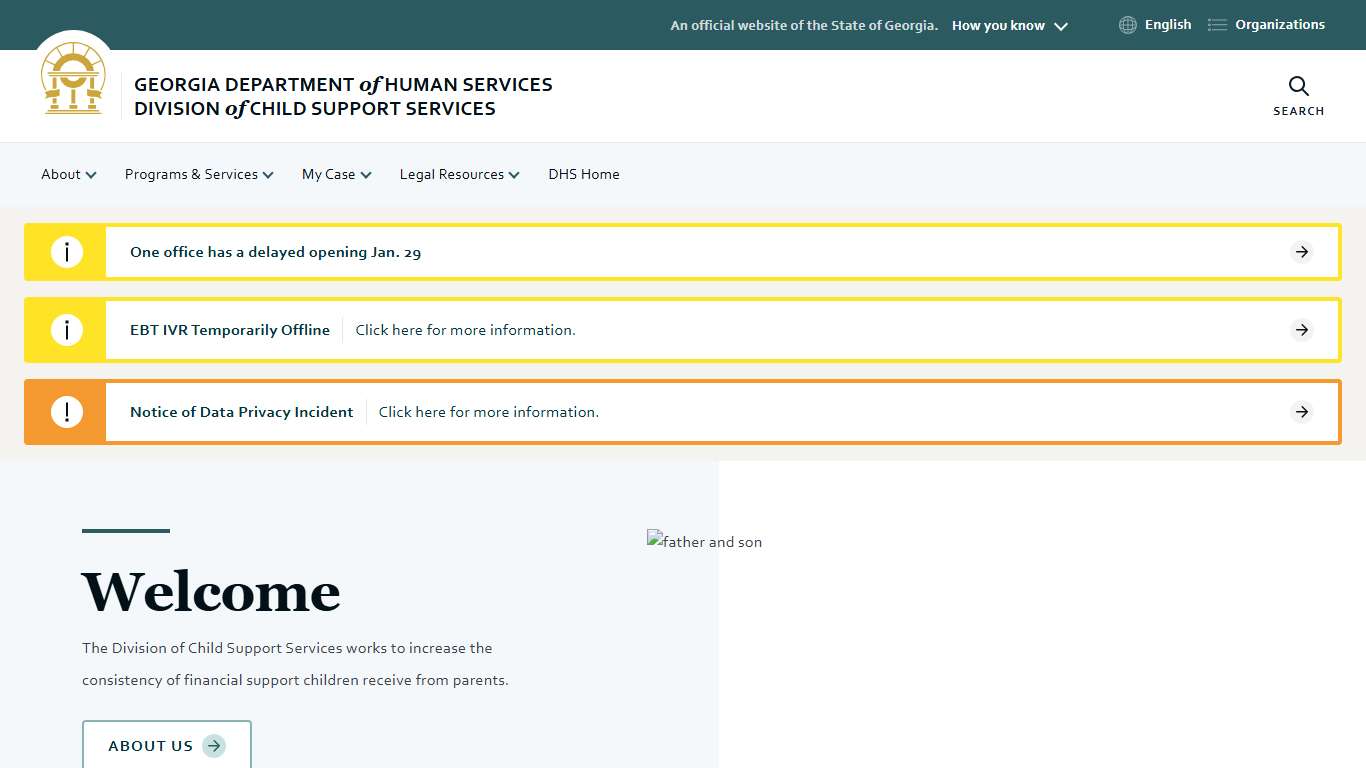Click the father and son image

pyautogui.click(x=705, y=542)
